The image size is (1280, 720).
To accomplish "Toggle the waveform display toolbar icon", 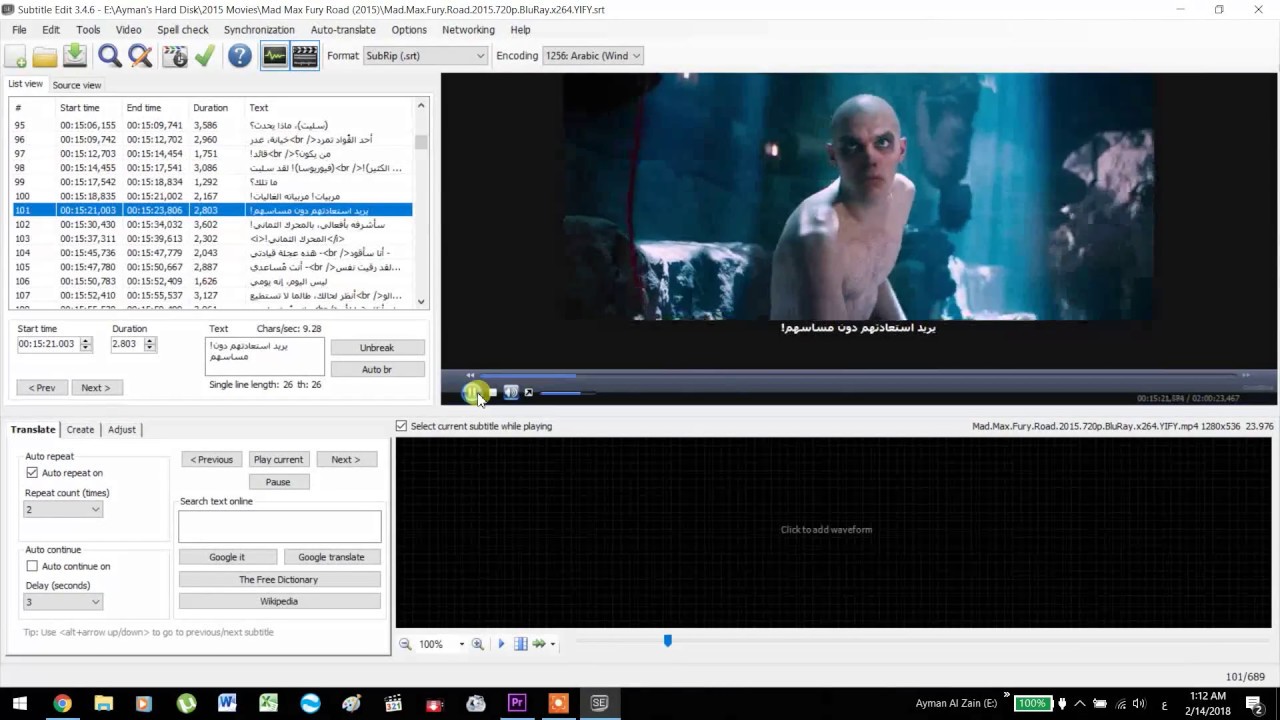I will tap(275, 56).
